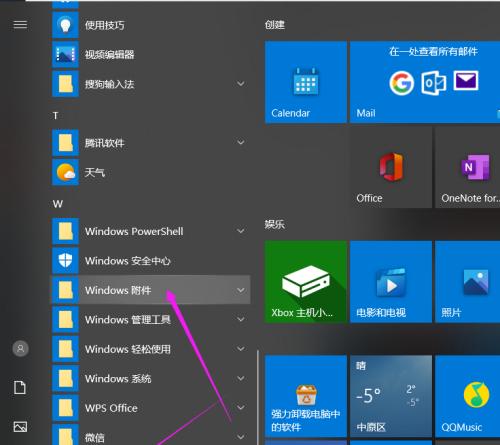The image size is (500, 445).
Task: Expand the Windows 附件 folder
Action: pos(151,290)
